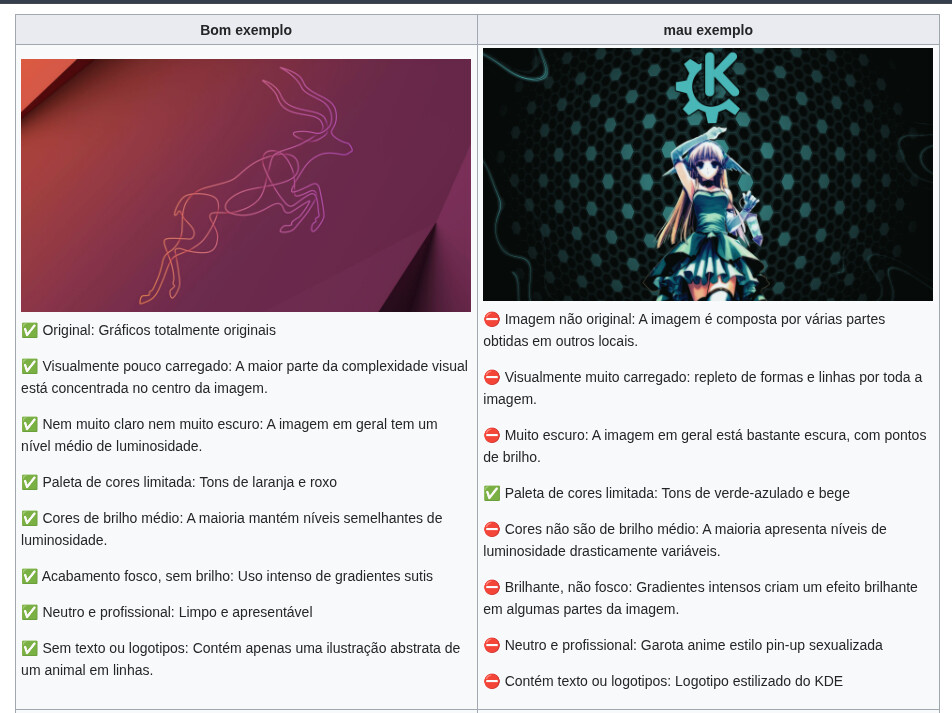Click text 'Contém texto ou logotipos: Logotipo estilizado do KDE'
The width and height of the screenshot is (952, 713).
(x=674, y=681)
